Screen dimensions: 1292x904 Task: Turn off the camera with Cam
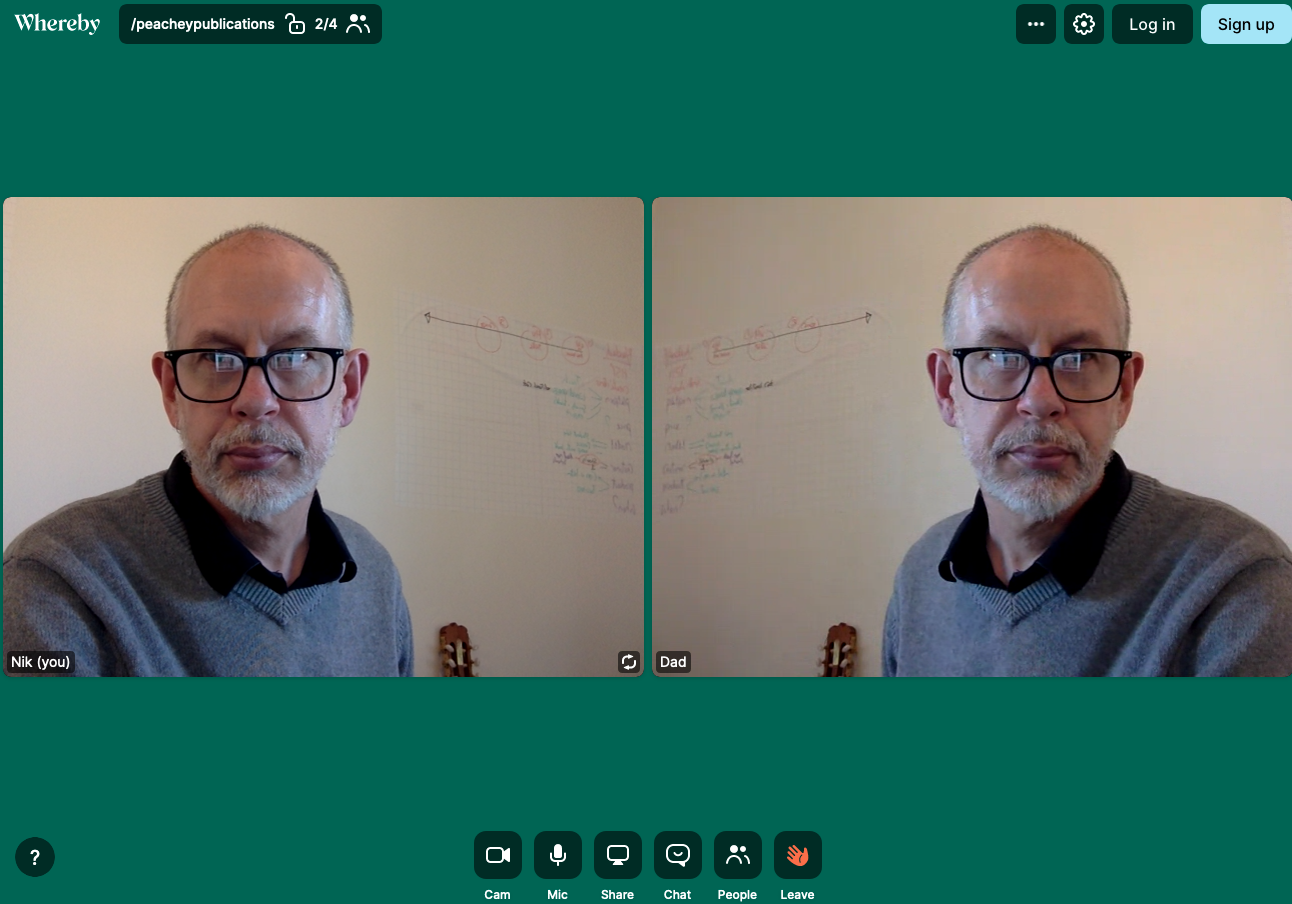pyautogui.click(x=497, y=855)
